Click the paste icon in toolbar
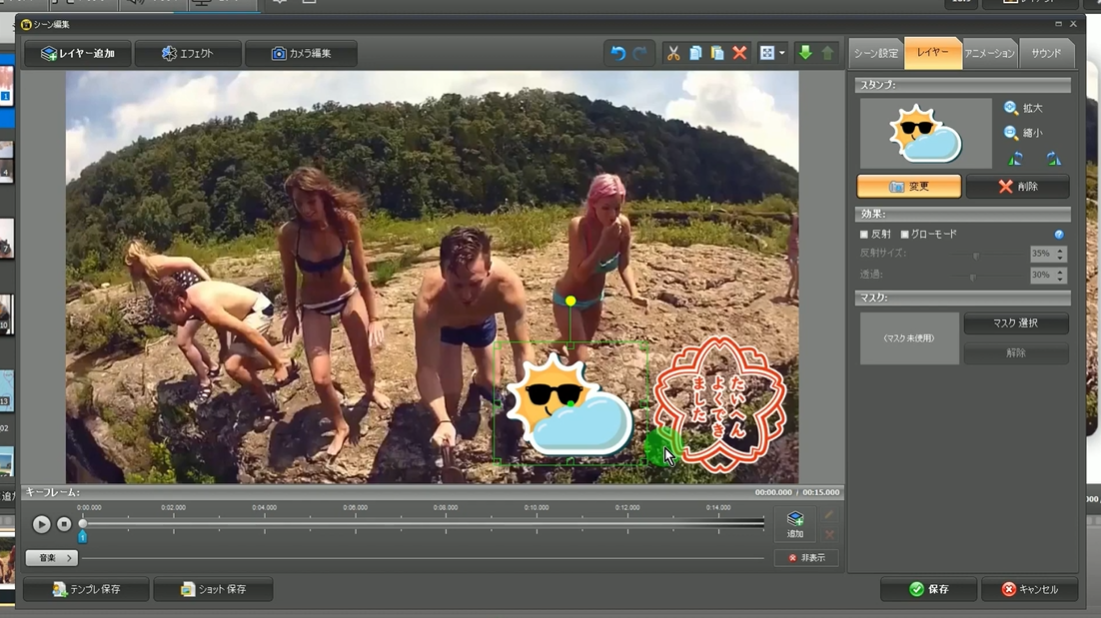The image size is (1101, 618). [x=717, y=53]
